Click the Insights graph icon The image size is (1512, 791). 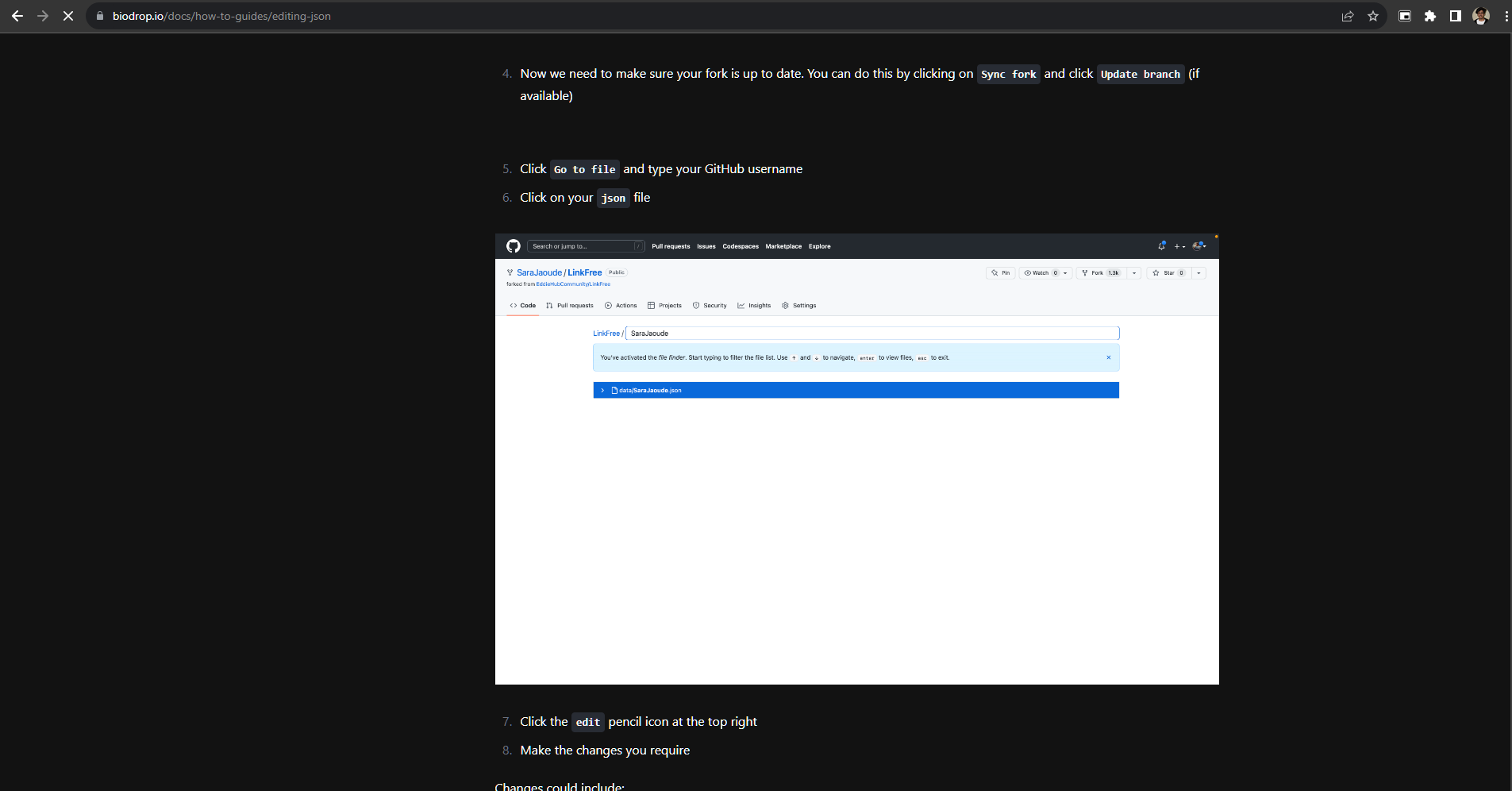coord(741,305)
